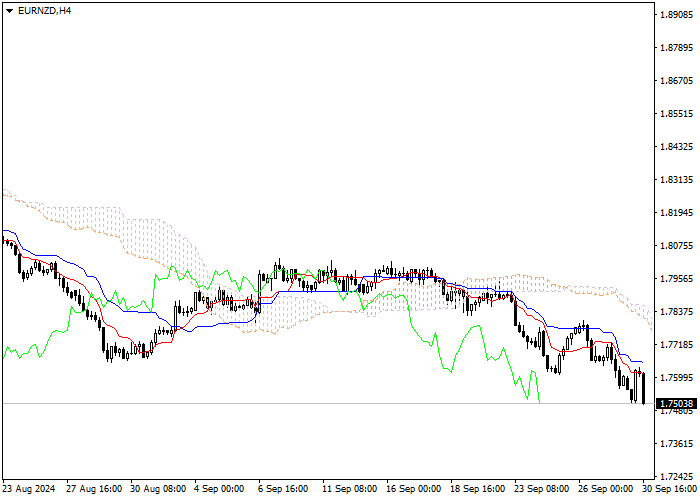
Task: Click the 1.84325 price axis label
Action: coord(676,147)
